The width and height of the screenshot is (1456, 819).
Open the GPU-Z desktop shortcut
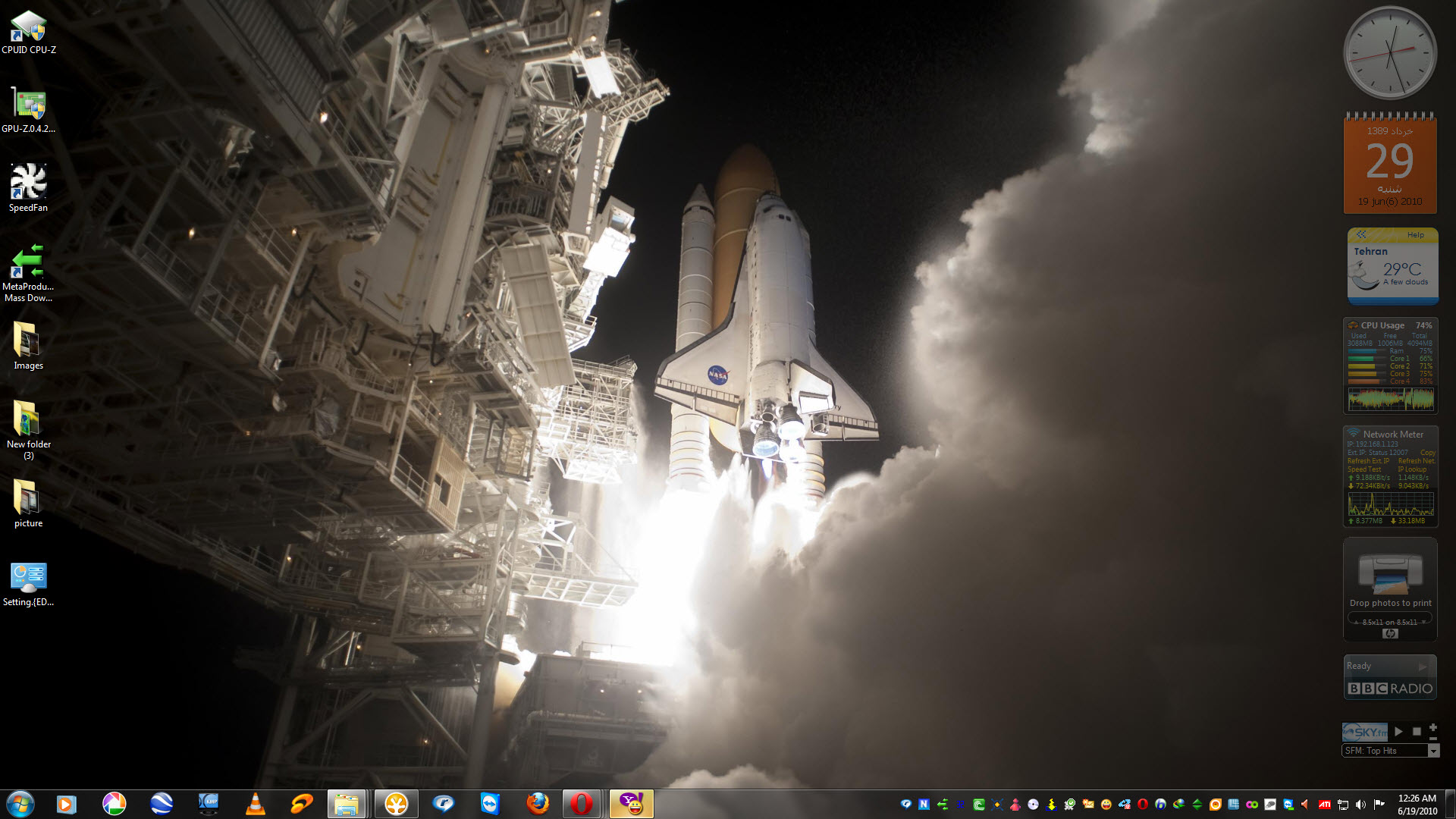[x=29, y=111]
